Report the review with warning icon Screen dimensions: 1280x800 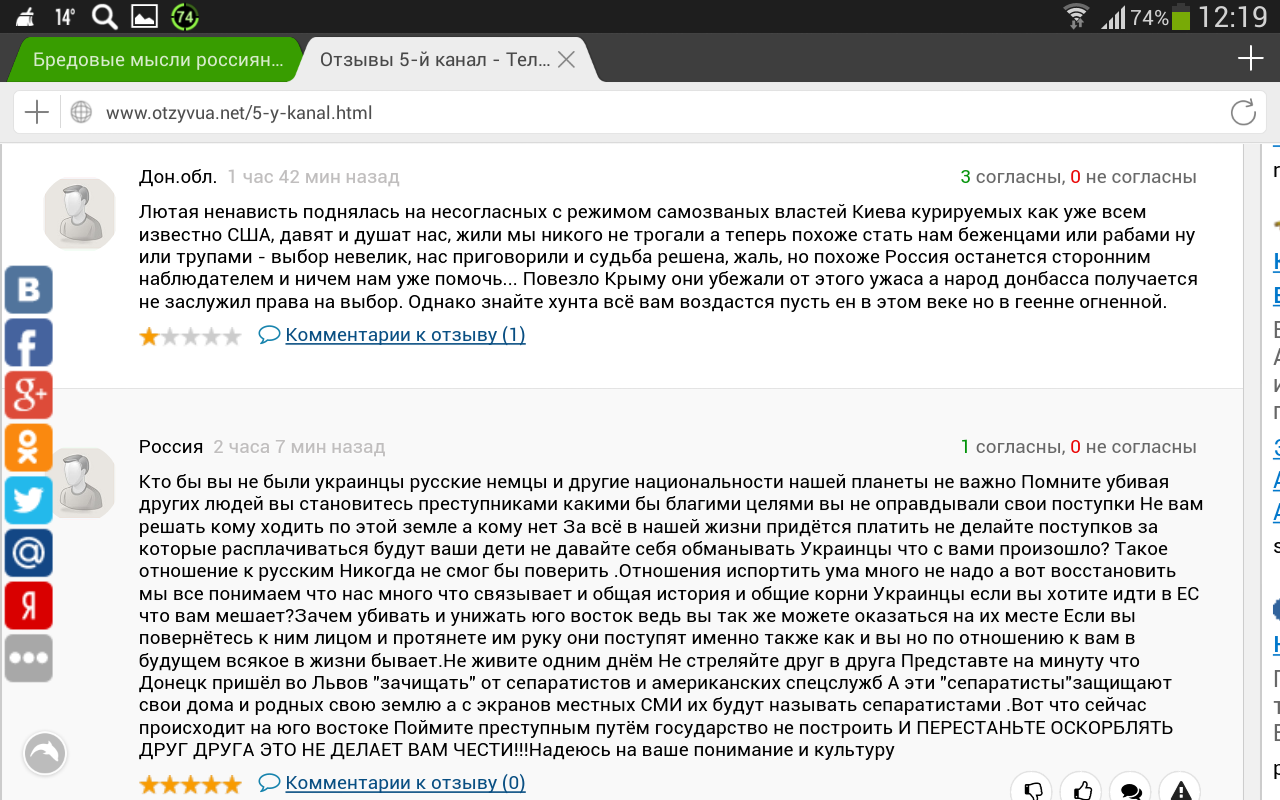(1180, 790)
